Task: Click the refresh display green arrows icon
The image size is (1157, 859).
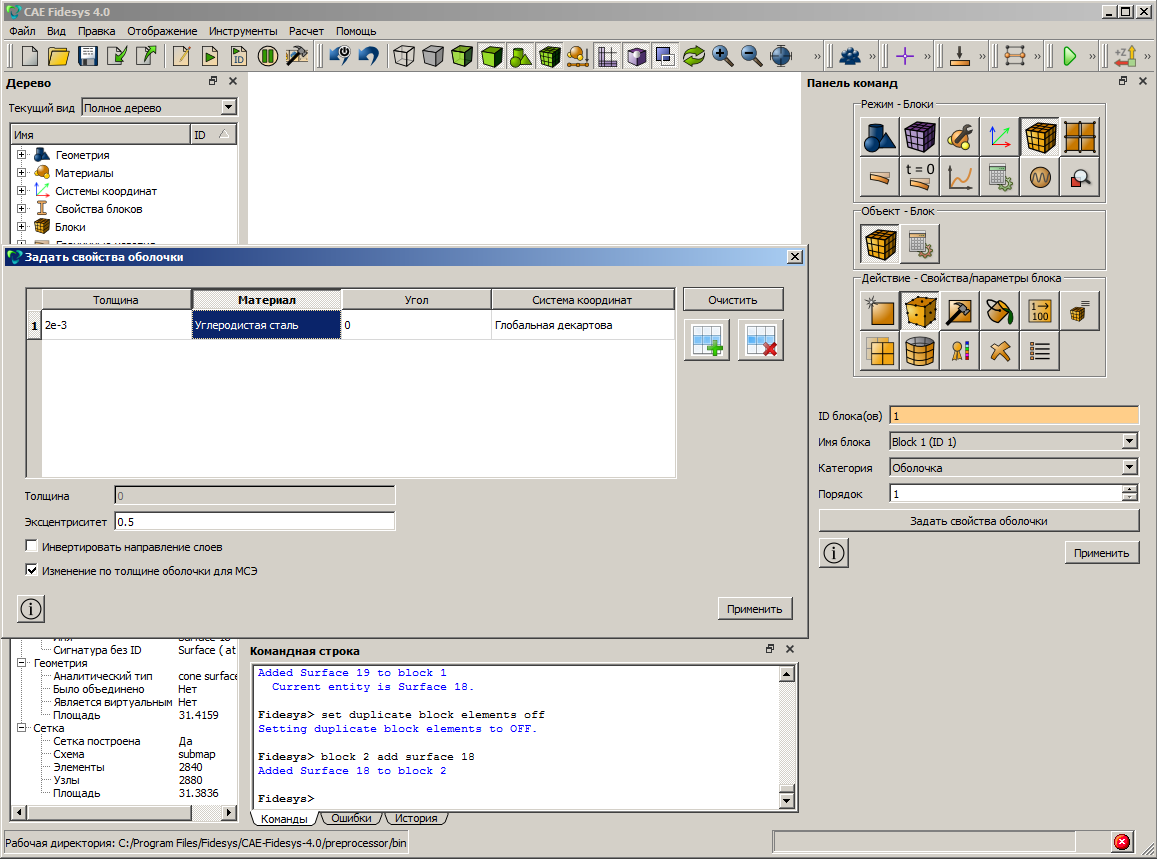Action: (x=694, y=56)
